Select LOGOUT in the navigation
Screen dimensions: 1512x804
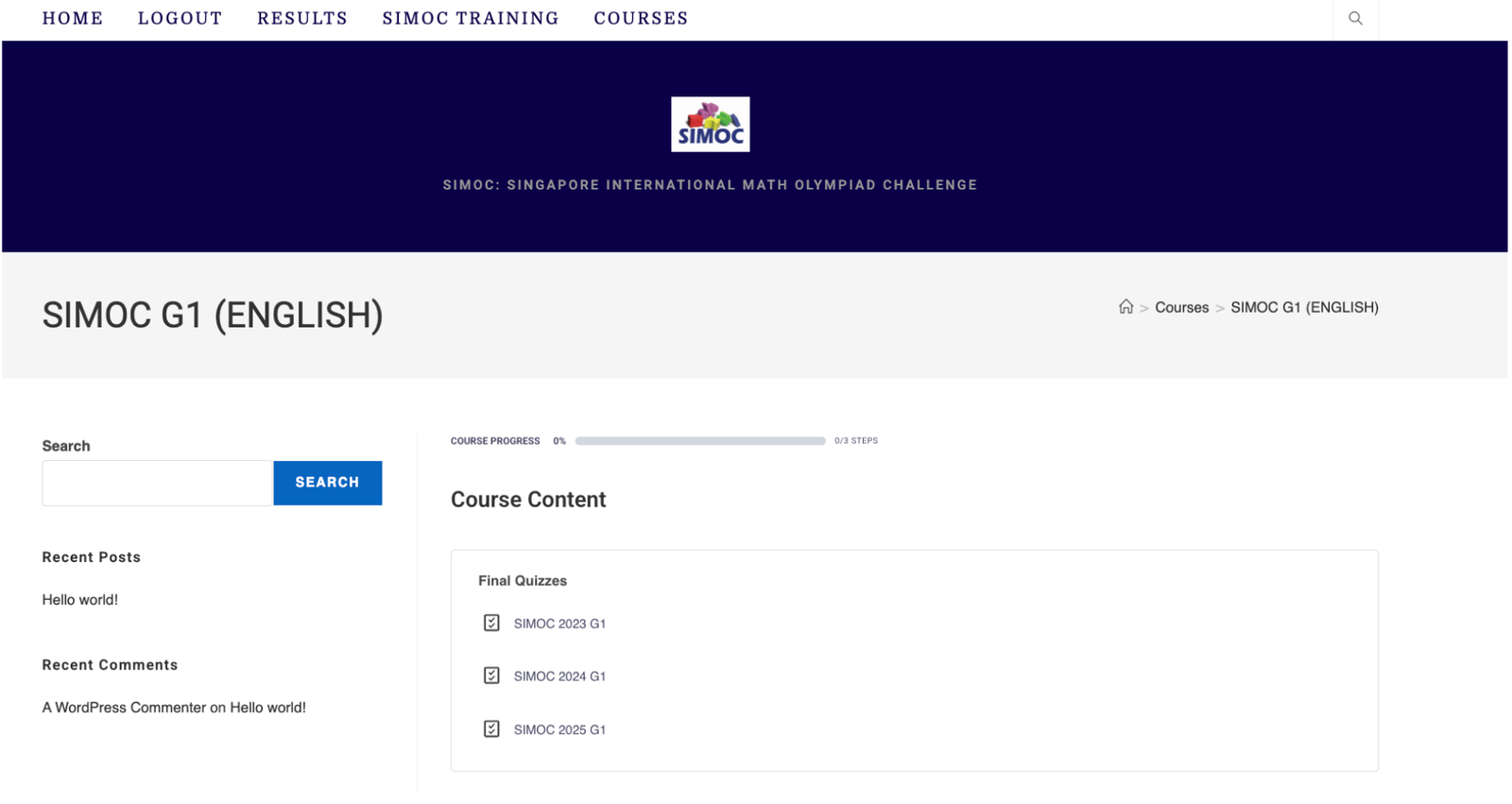pyautogui.click(x=180, y=18)
